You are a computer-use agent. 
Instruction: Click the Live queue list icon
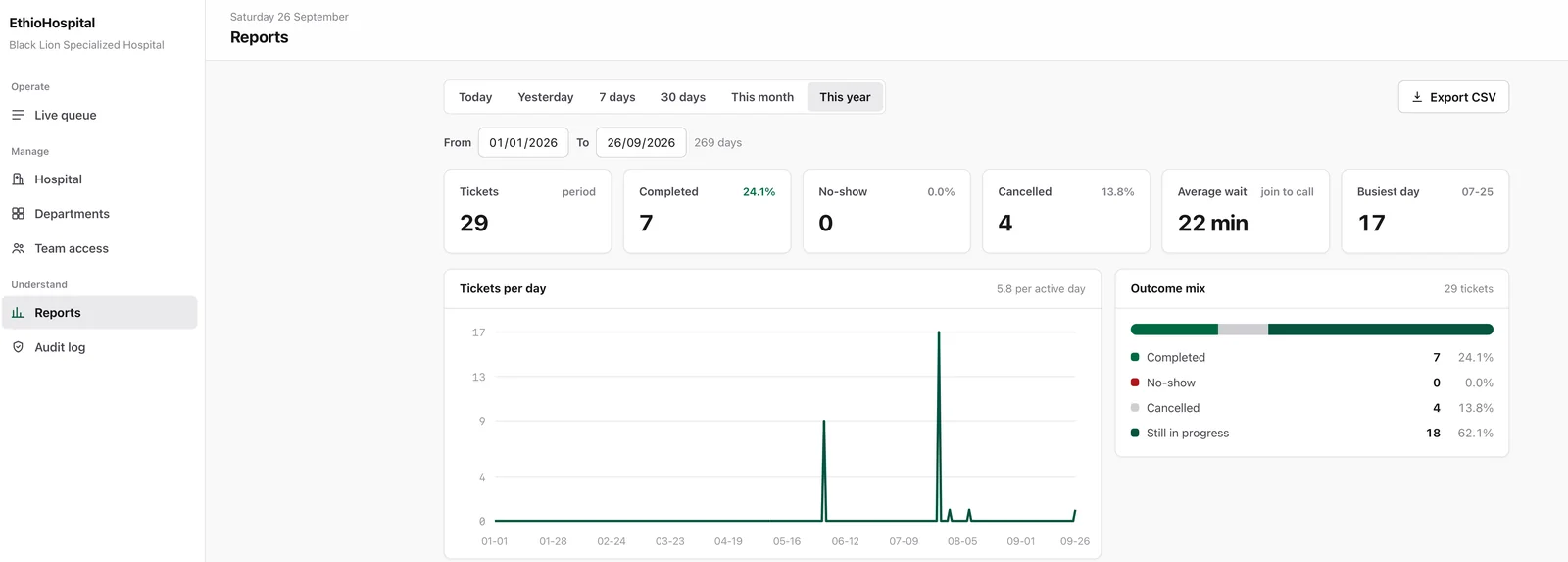click(x=18, y=115)
